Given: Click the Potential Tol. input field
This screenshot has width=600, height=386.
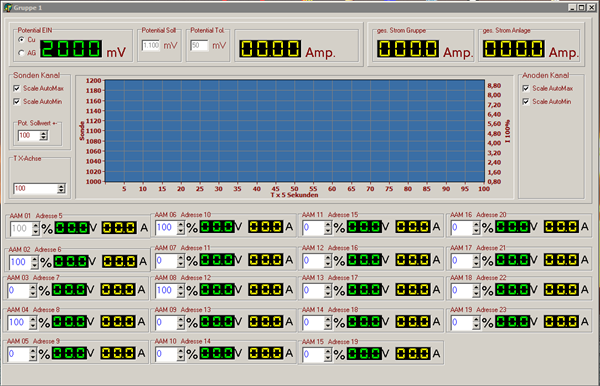Looking at the screenshot, I should [x=199, y=46].
